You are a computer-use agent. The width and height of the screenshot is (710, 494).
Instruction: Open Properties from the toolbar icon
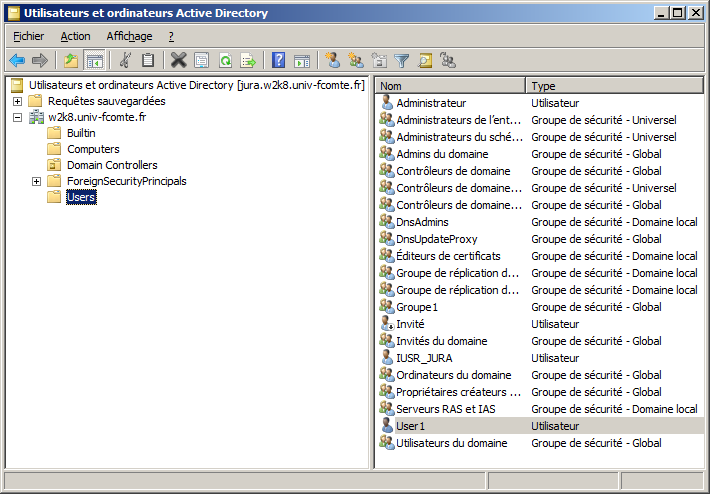[x=202, y=61]
